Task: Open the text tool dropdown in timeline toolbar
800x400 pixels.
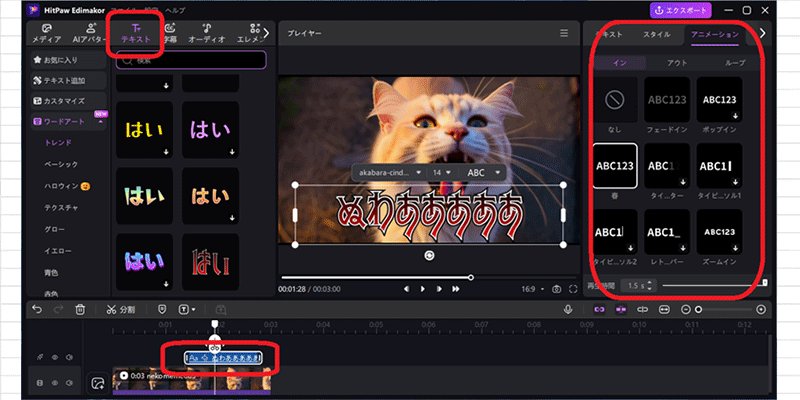Action: (x=187, y=309)
